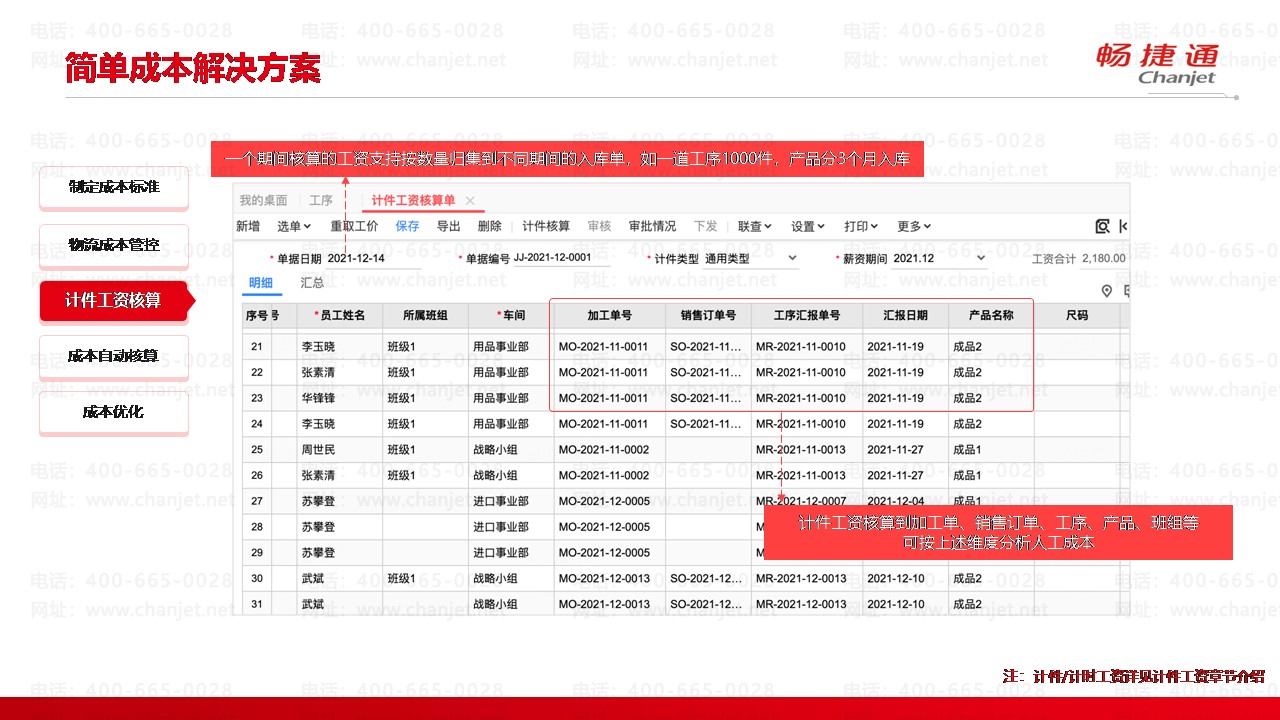Image resolution: width=1280 pixels, height=720 pixels.
Task: Click the 加工单号 column header
Action: [x=609, y=316]
